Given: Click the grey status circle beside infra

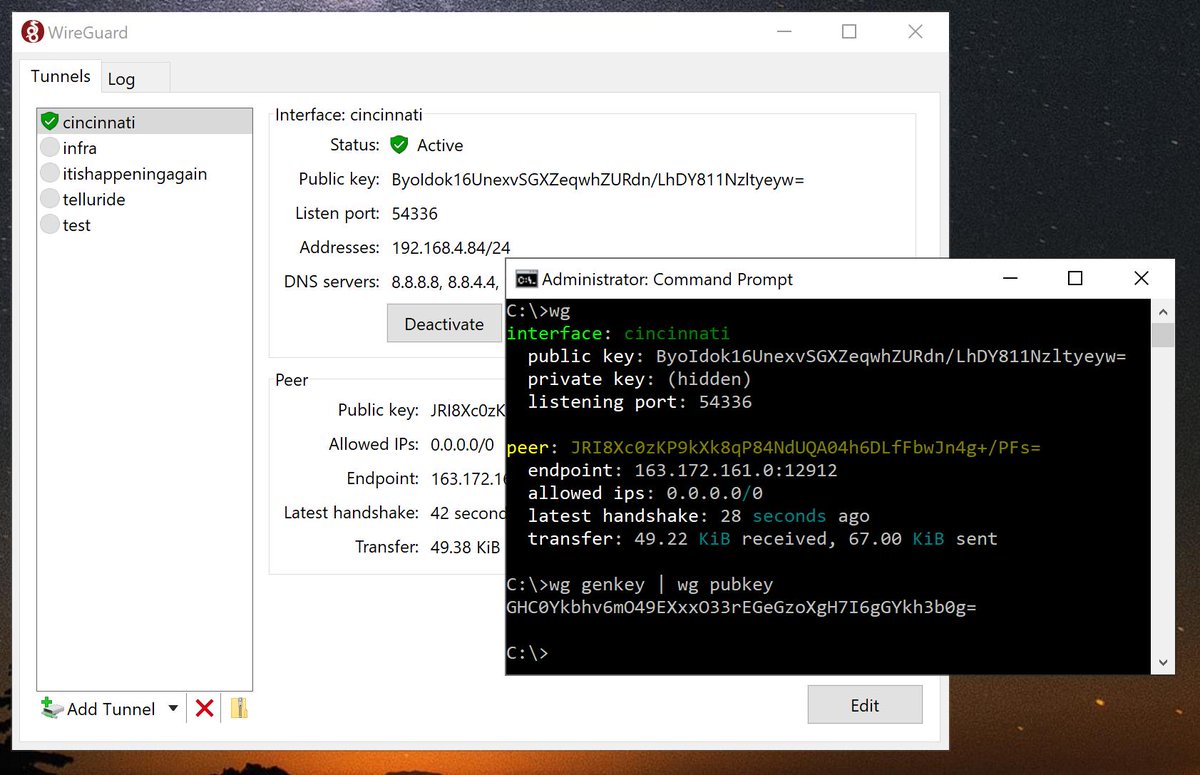Looking at the screenshot, I should (x=50, y=148).
